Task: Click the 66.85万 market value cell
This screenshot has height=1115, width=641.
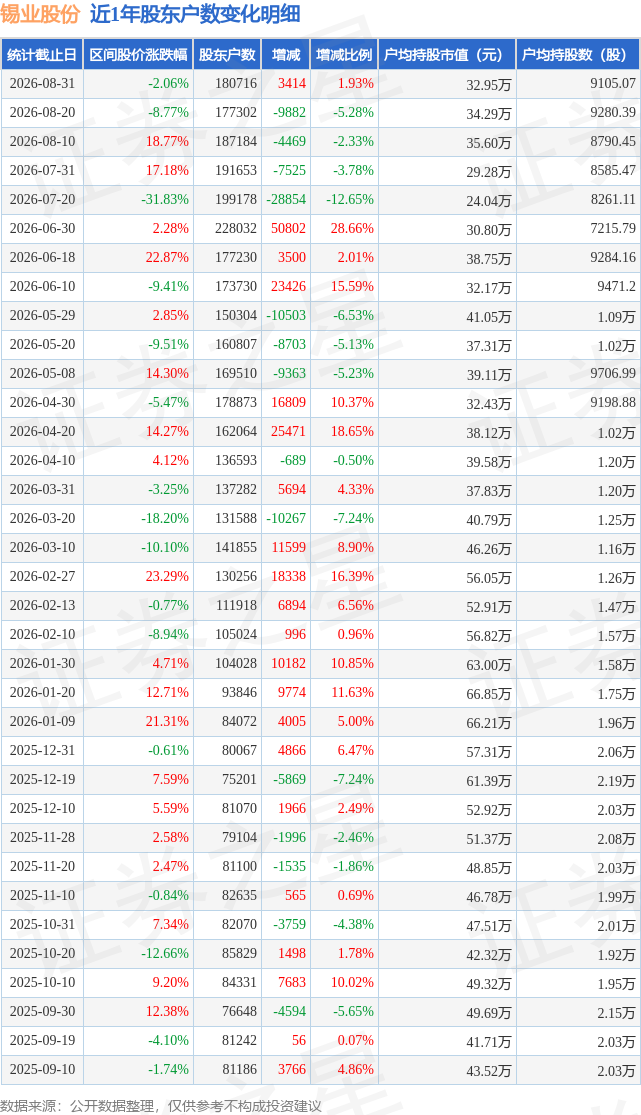Action: (x=447, y=693)
